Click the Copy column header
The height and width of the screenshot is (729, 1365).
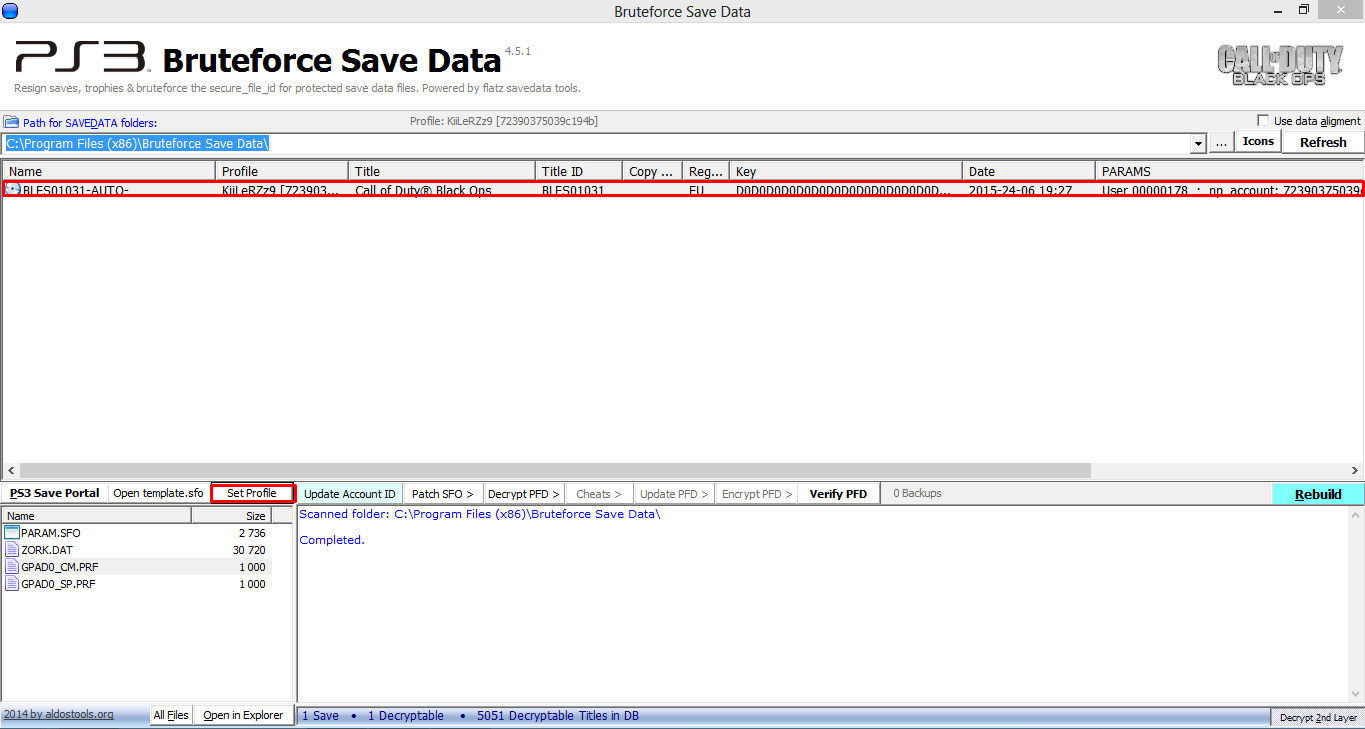tap(652, 171)
